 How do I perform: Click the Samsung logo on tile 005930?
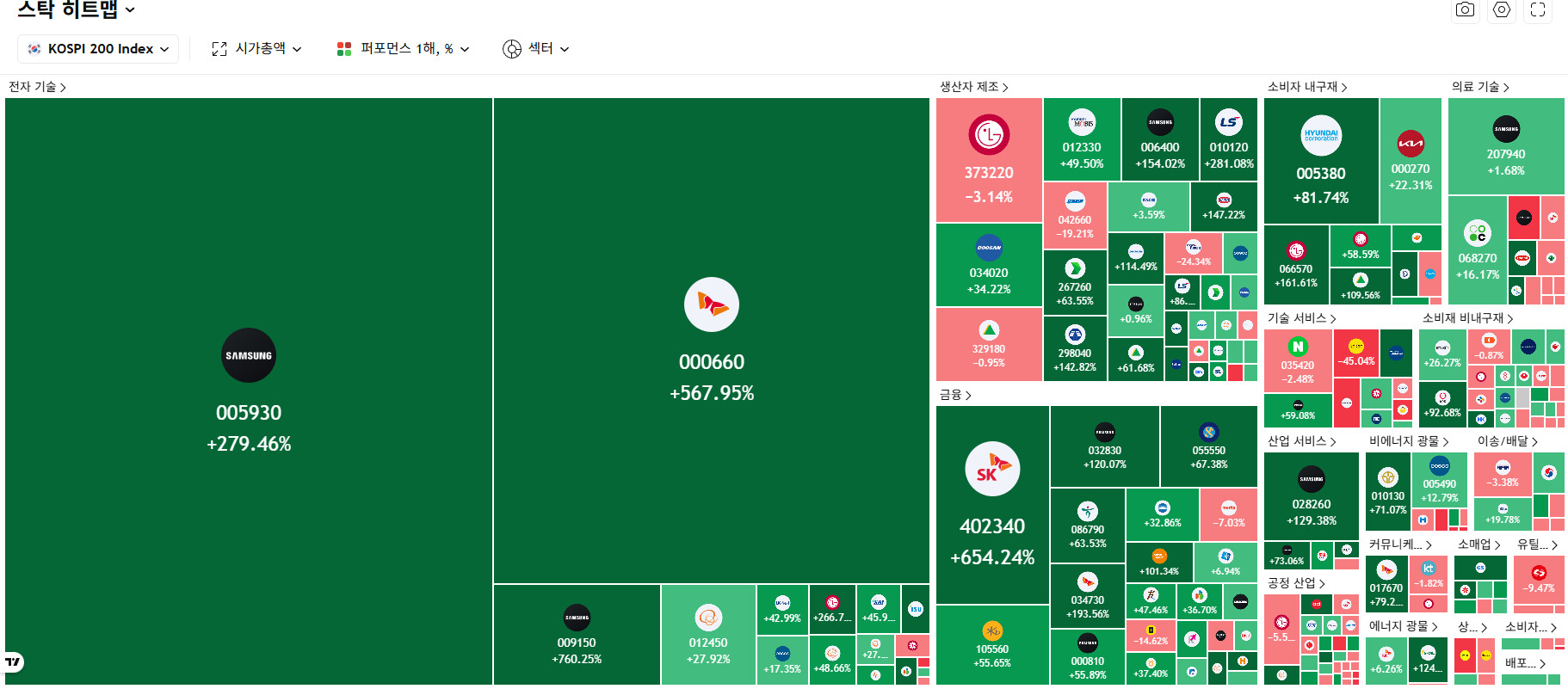pos(249,355)
